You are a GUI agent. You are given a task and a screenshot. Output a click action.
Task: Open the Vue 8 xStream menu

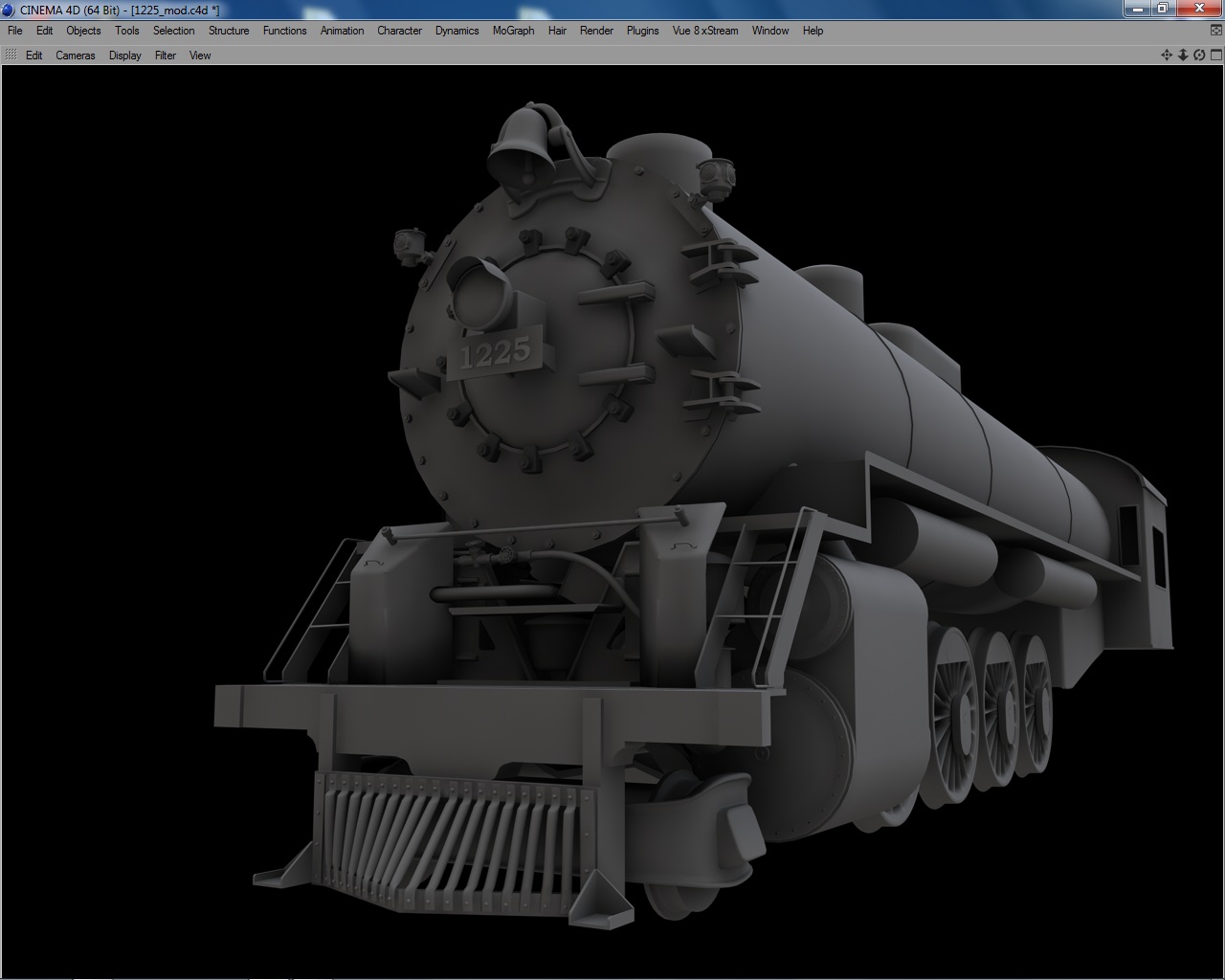tap(705, 31)
